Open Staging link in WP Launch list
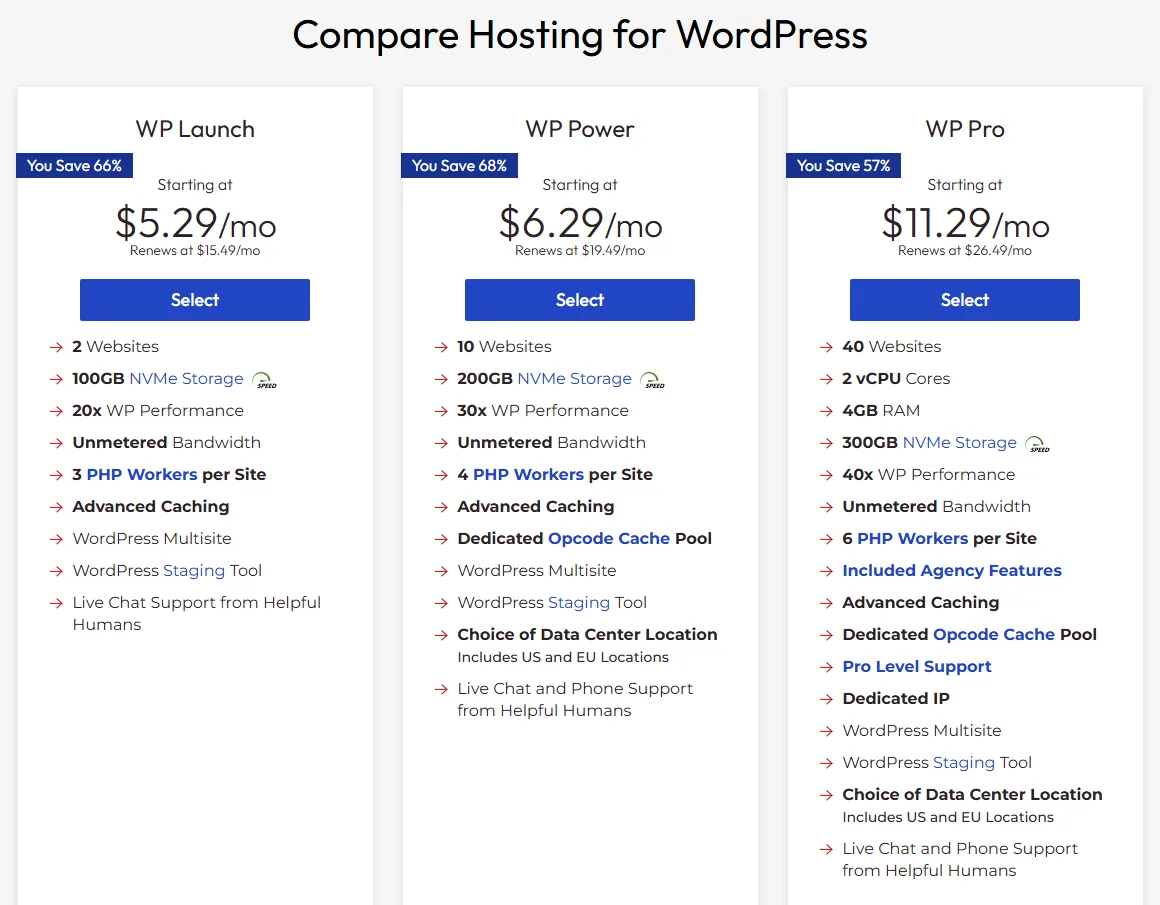This screenshot has width=1160, height=905. [x=194, y=571]
